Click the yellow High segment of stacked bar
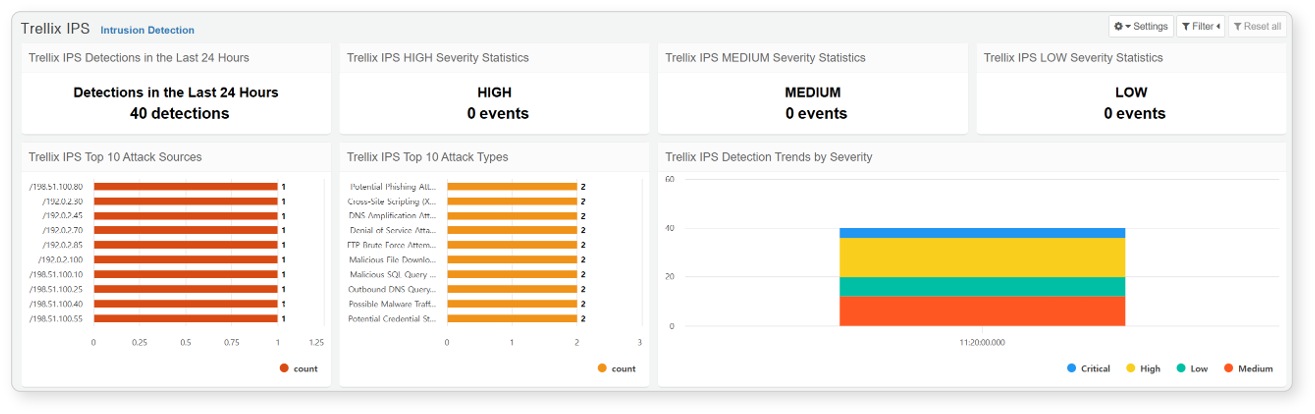The image size is (1315, 414). tap(982, 257)
